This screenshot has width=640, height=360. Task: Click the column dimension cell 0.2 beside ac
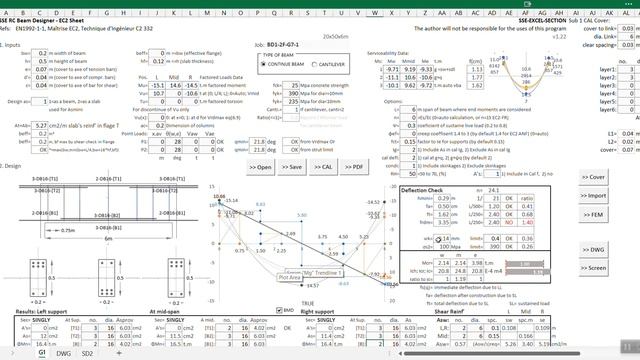click(x=157, y=126)
